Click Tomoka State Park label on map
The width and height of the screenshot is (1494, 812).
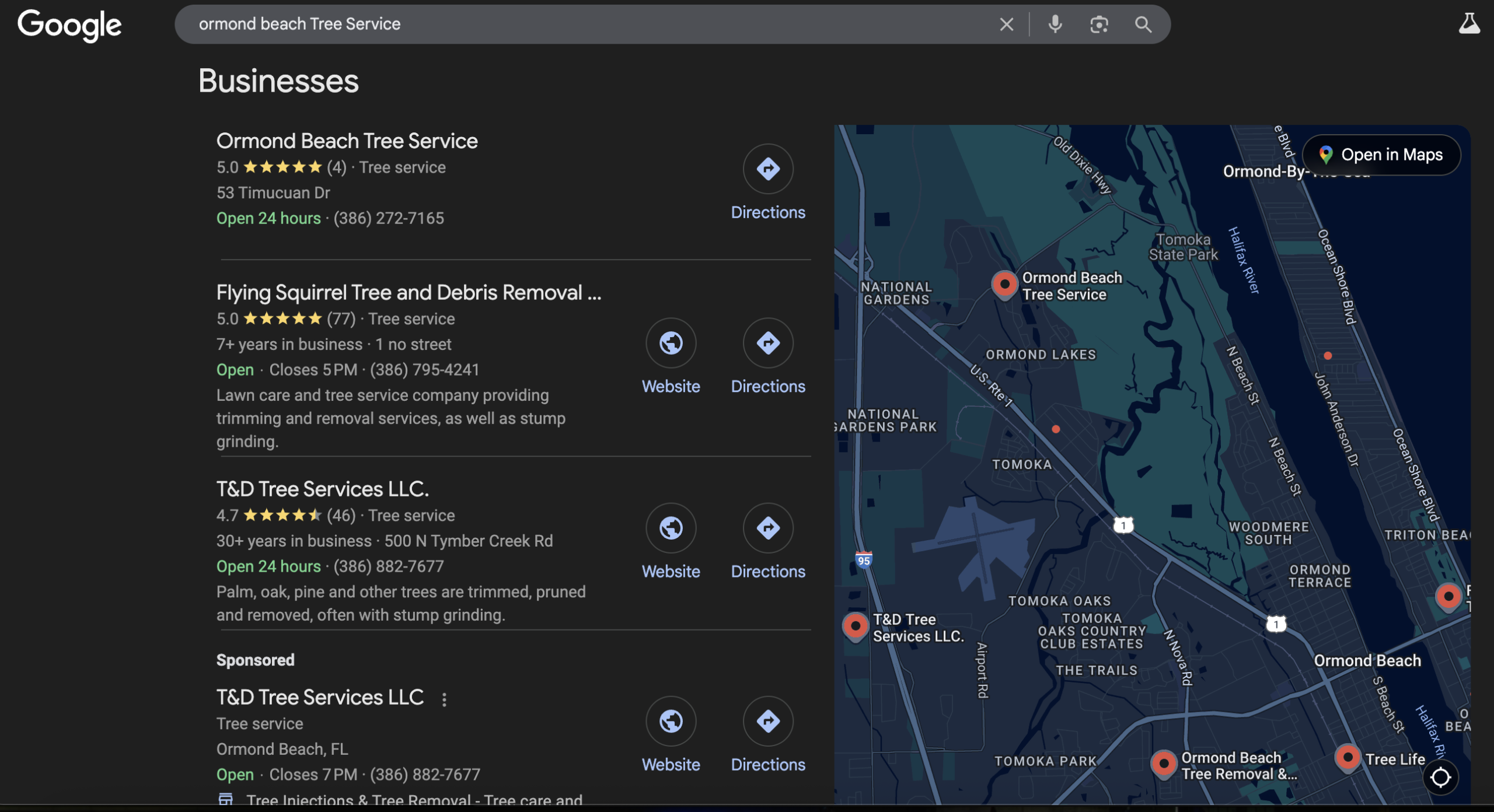click(1183, 247)
